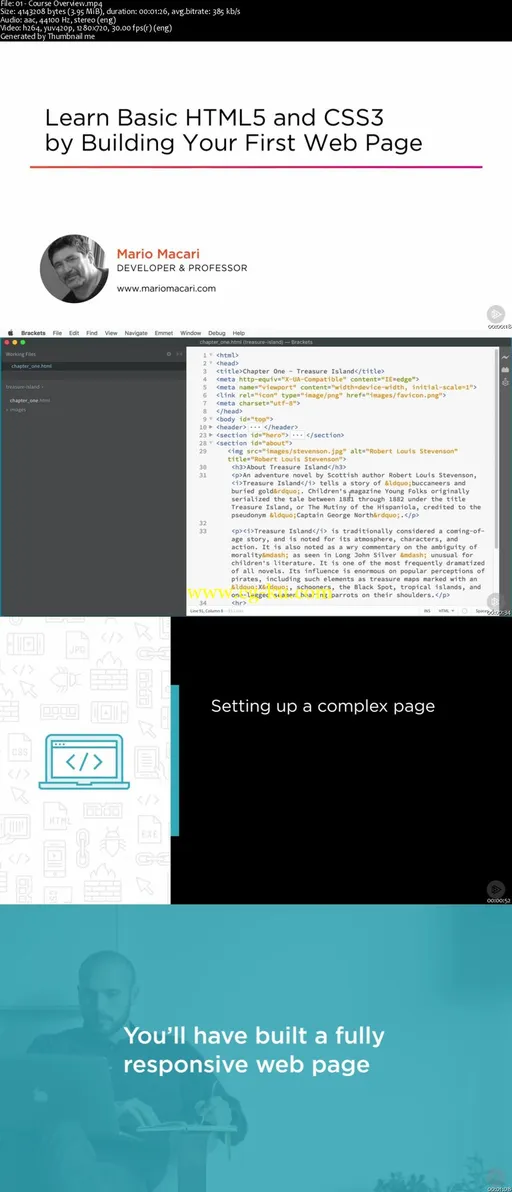Click the 'Setting up a complex page' text

point(323,706)
